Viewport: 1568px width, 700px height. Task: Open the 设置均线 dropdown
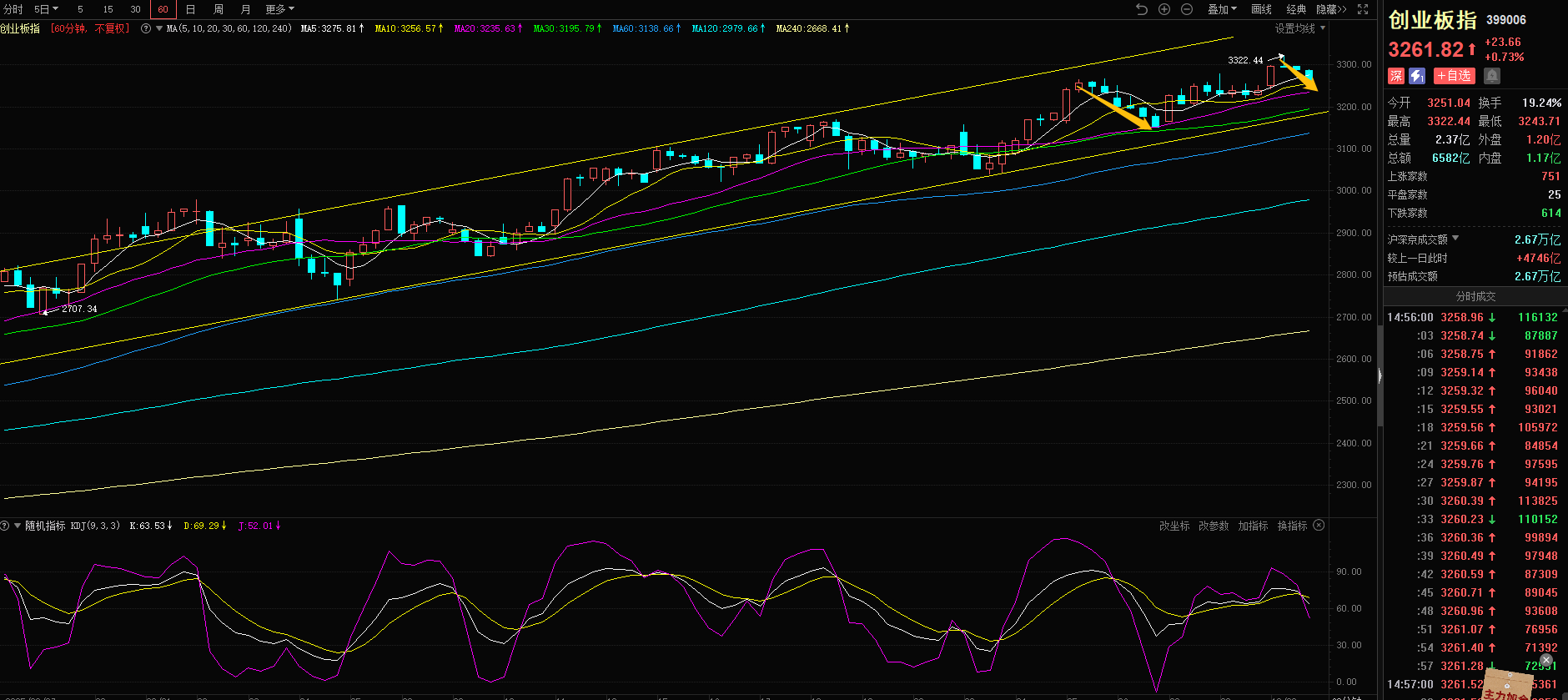(1299, 28)
